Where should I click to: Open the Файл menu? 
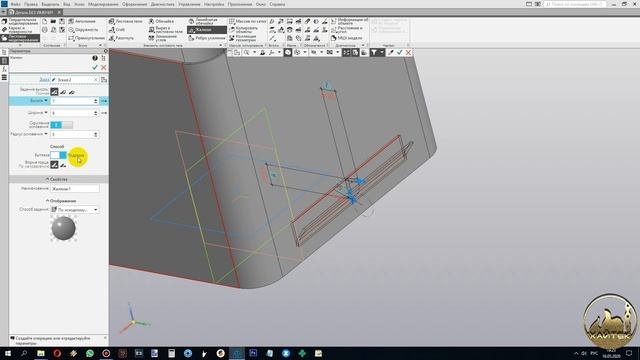click(15, 4)
